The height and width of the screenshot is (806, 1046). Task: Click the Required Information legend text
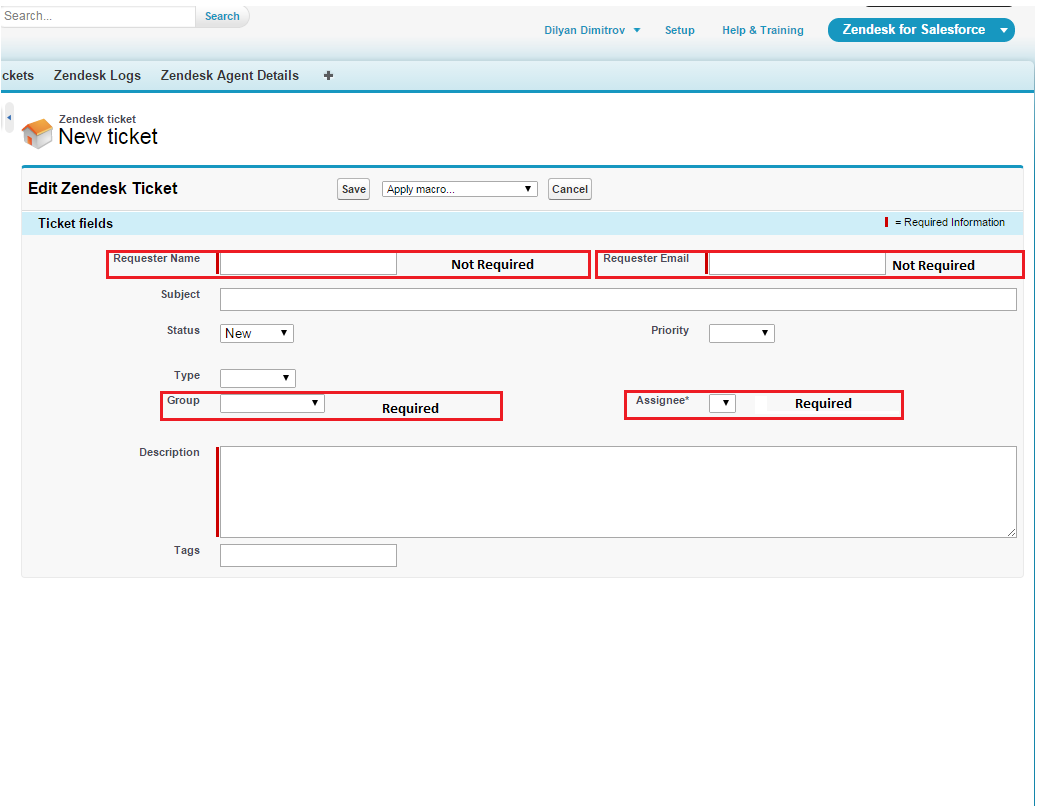point(950,222)
